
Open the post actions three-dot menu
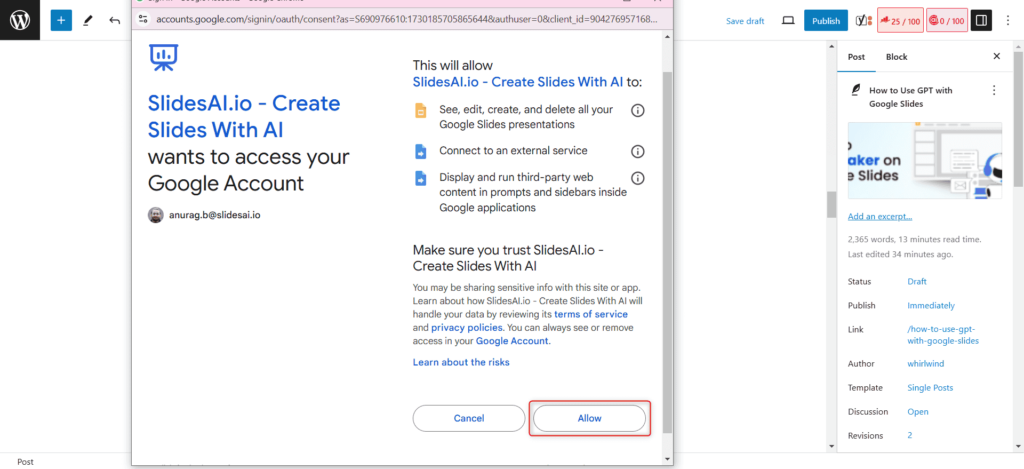993,90
